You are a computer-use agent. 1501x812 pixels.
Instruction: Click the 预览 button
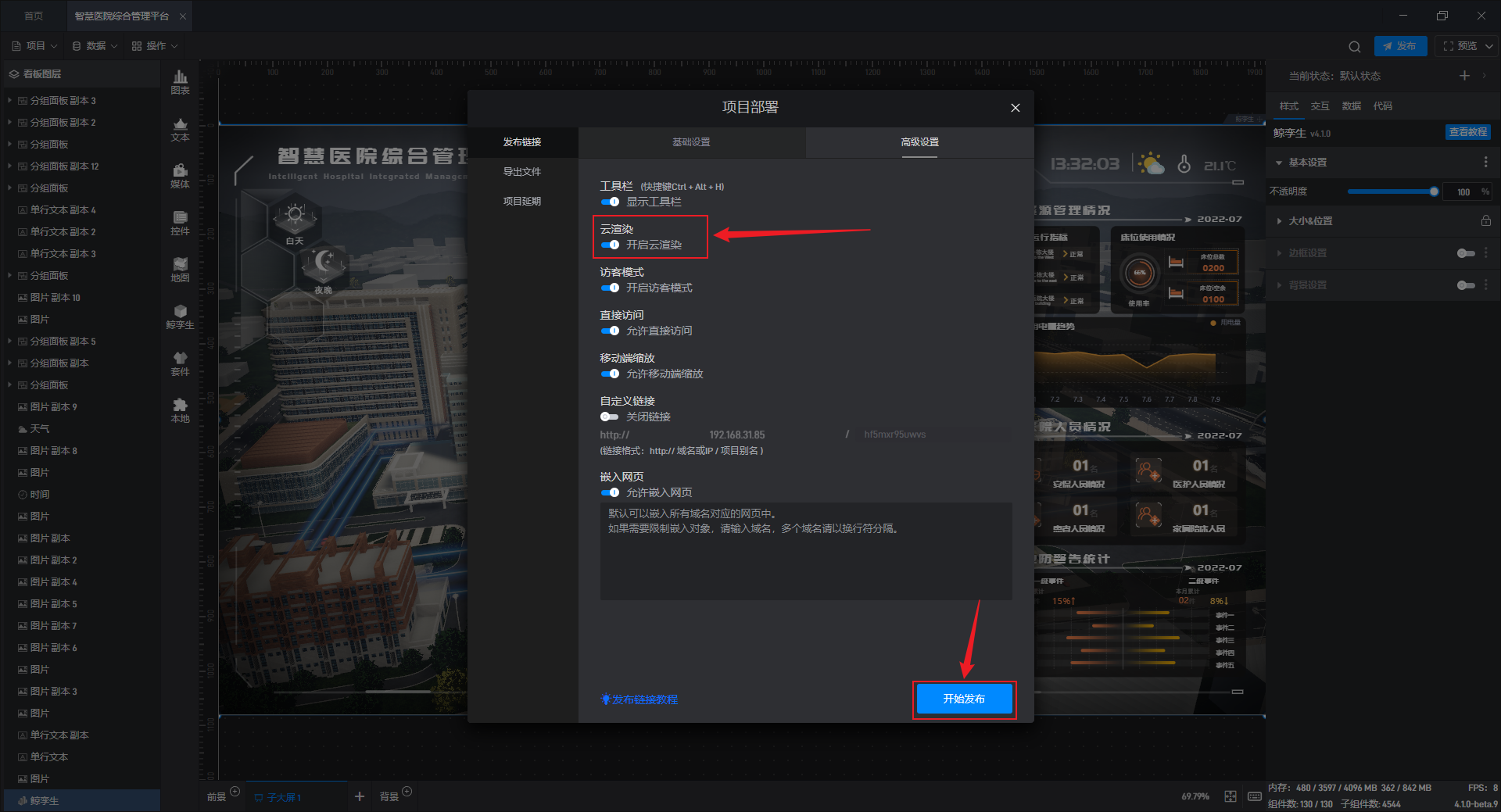1460,46
